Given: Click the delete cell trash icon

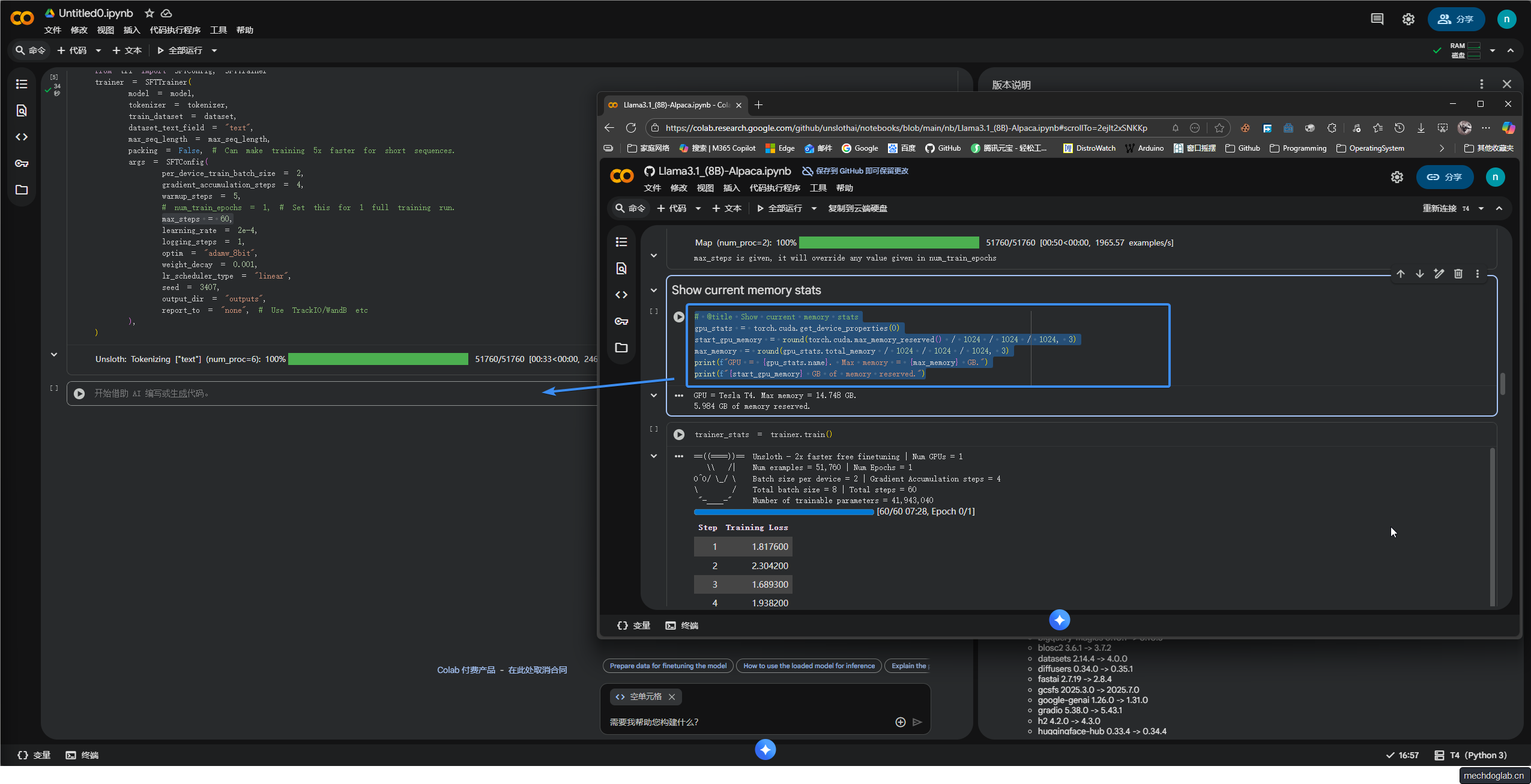Looking at the screenshot, I should click(x=1458, y=274).
